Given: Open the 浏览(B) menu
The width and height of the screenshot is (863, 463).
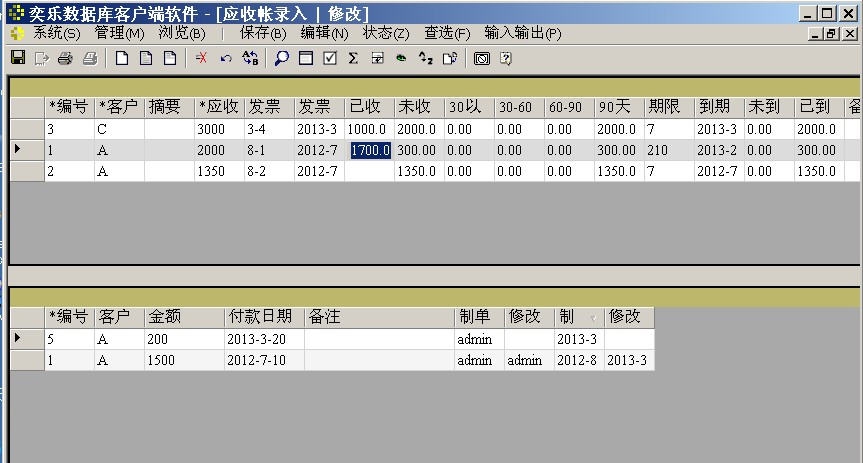Looking at the screenshot, I should [x=182, y=33].
